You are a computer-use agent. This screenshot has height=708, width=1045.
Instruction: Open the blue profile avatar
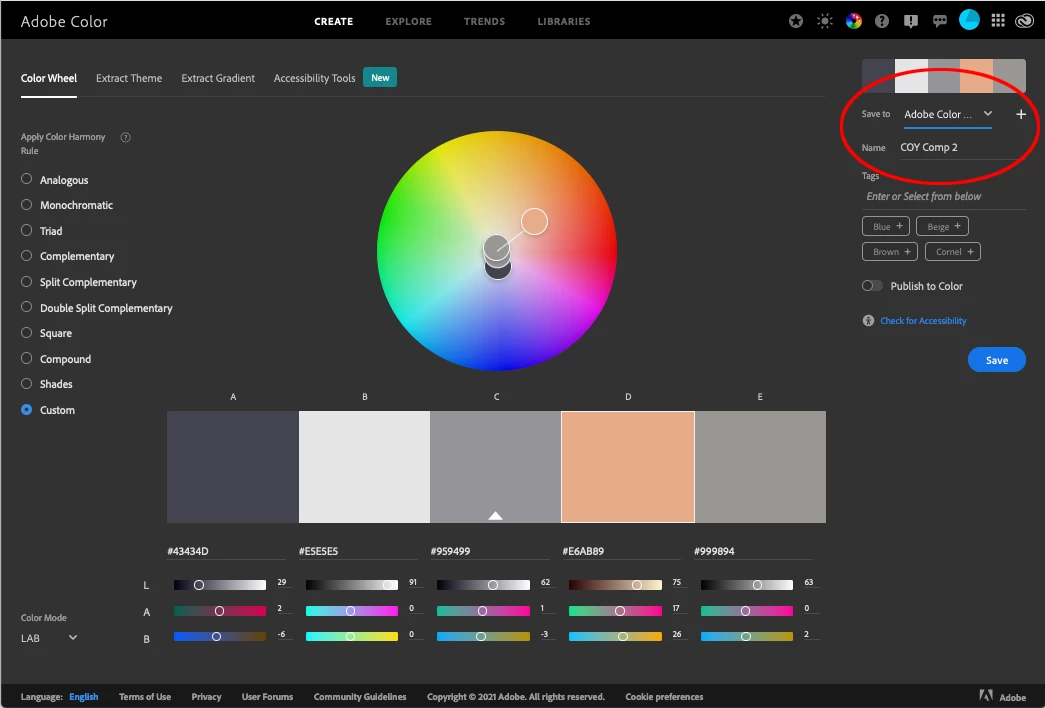pyautogui.click(x=969, y=20)
